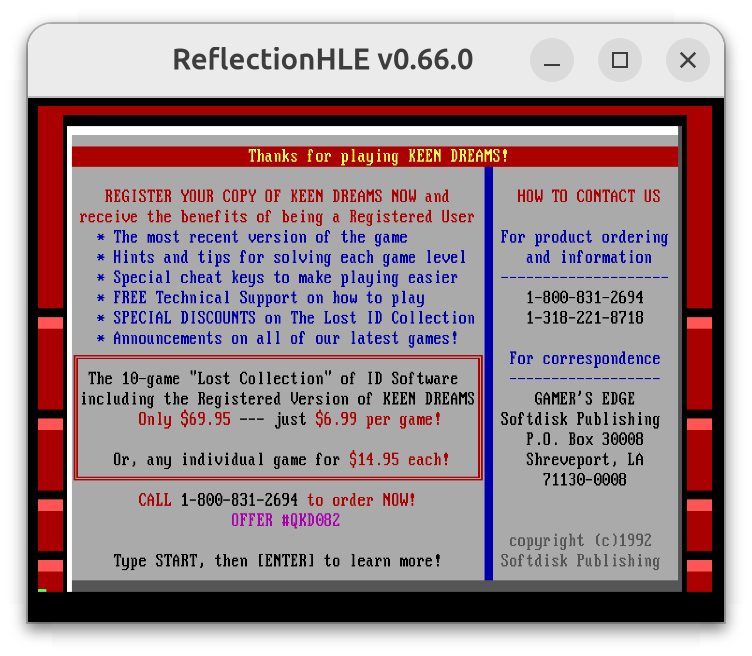Click 'and information' text
Image resolution: width=752 pixels, height=656 pixels.
point(588,258)
